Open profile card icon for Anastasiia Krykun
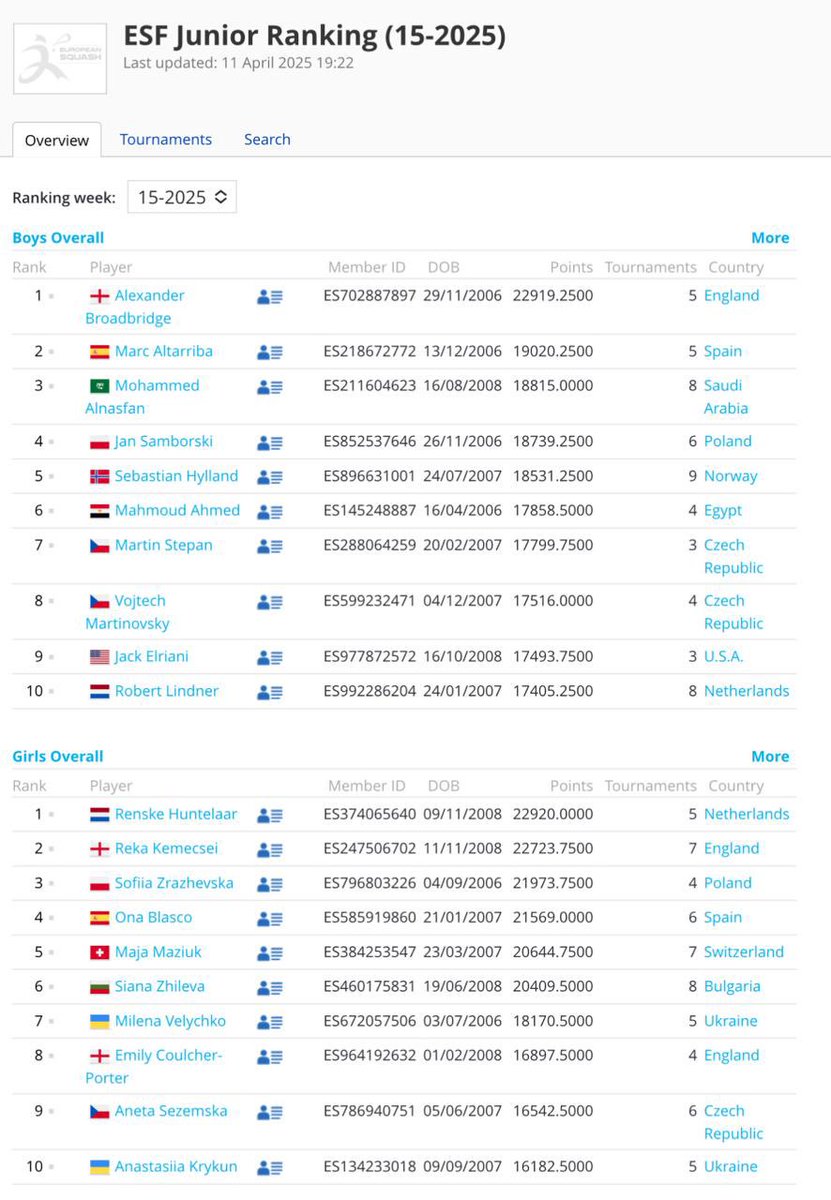The height and width of the screenshot is (1200, 831). point(270,1167)
